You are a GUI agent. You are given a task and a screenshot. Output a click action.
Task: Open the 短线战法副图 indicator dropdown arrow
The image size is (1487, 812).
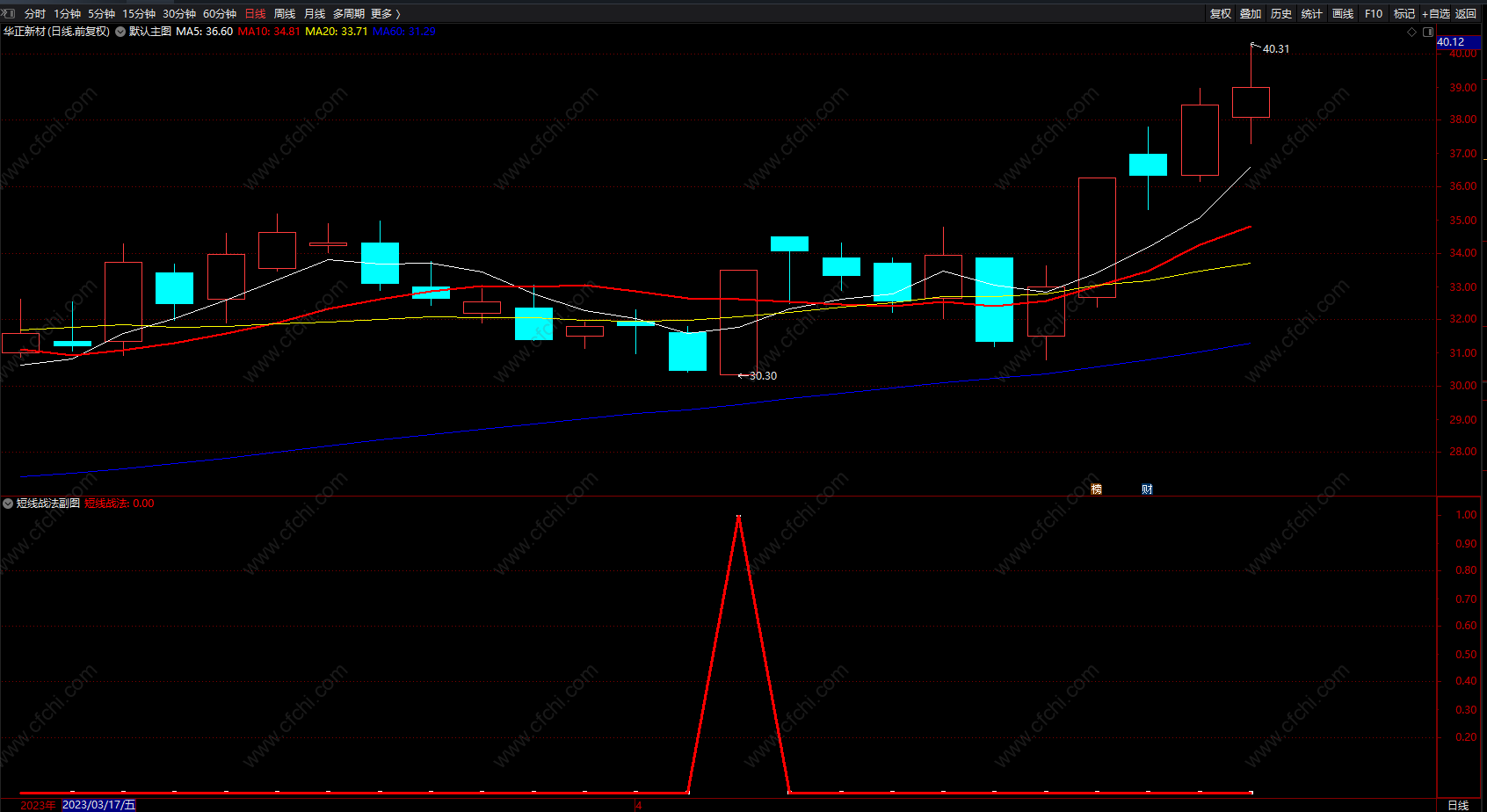point(8,504)
